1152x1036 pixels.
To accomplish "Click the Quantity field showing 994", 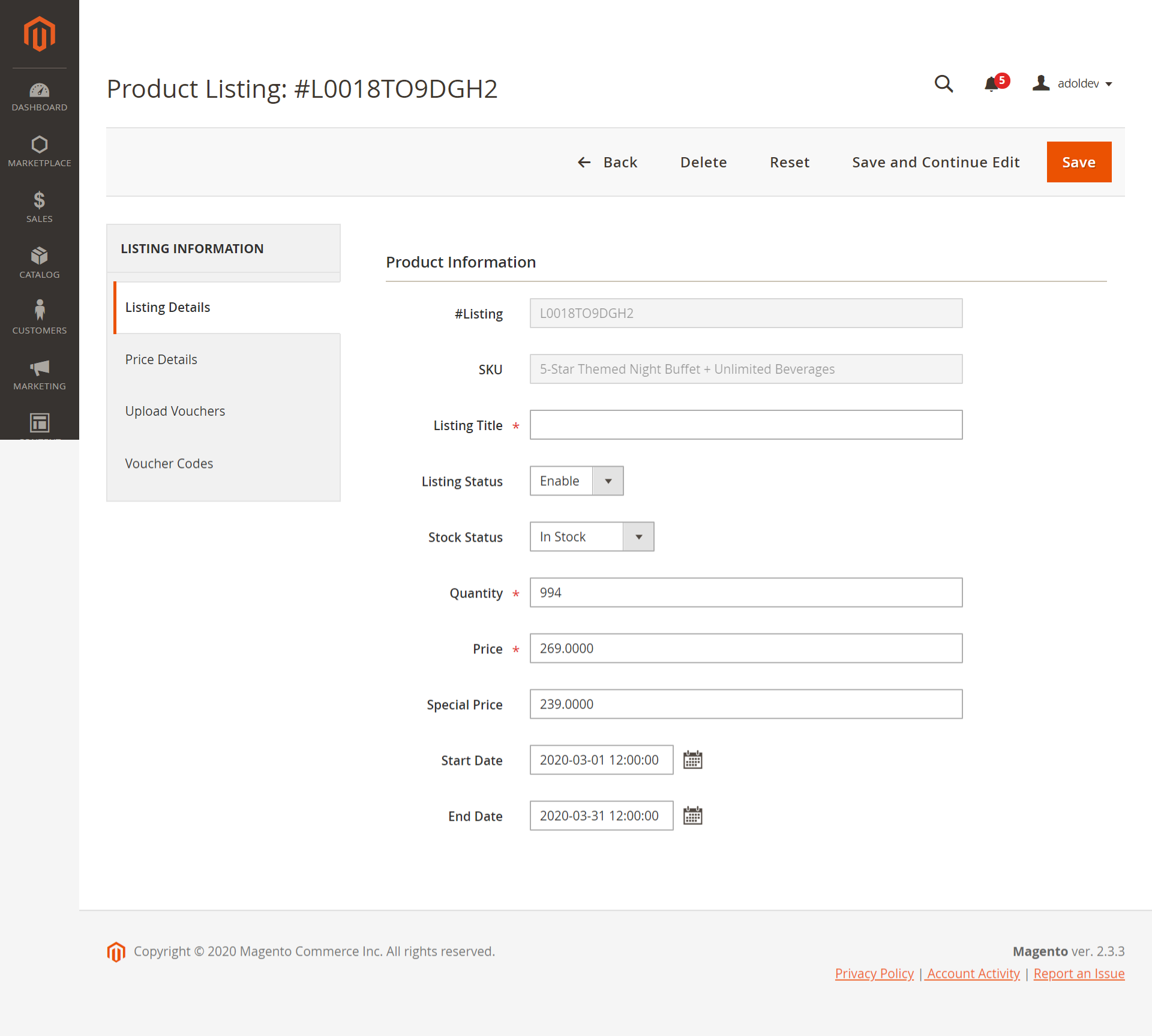I will click(746, 593).
